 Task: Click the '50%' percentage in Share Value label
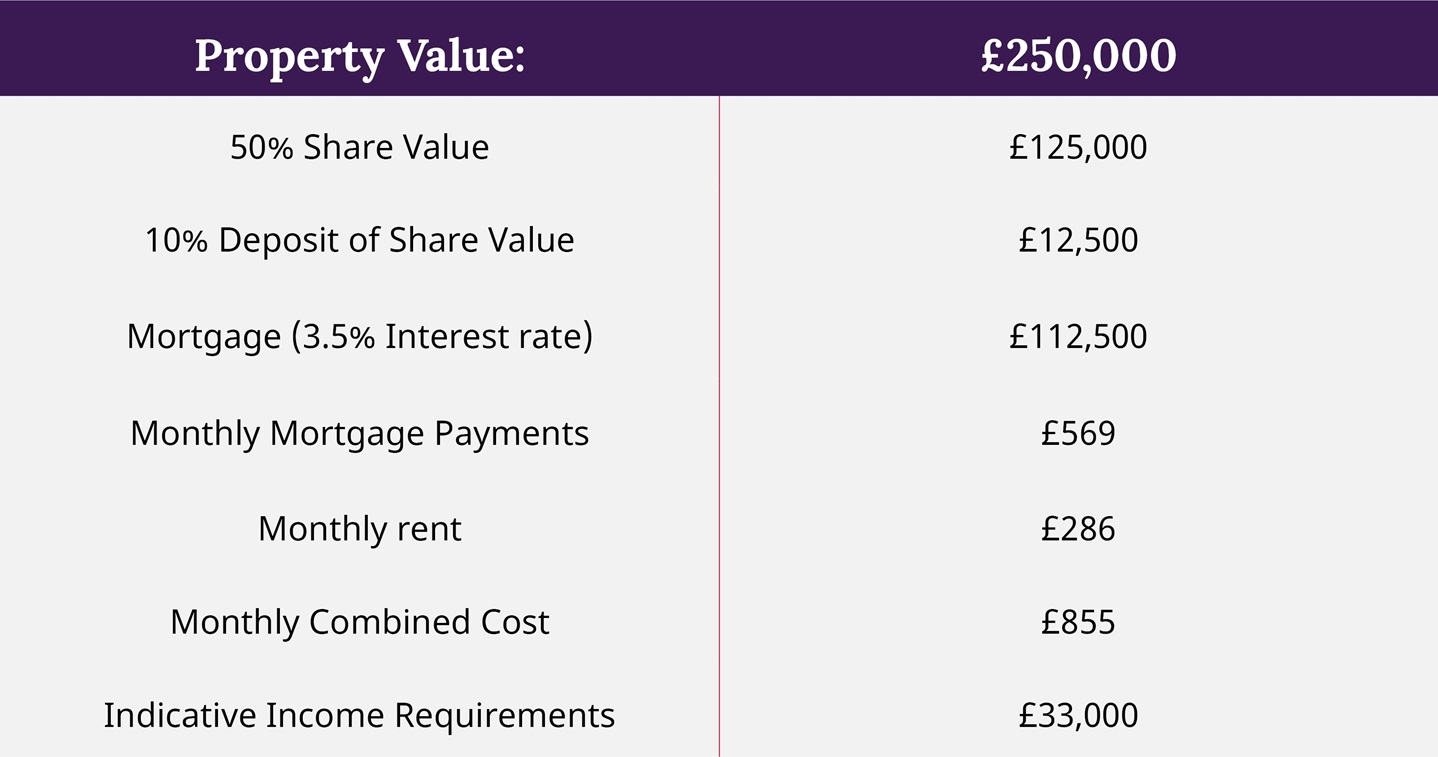point(262,147)
